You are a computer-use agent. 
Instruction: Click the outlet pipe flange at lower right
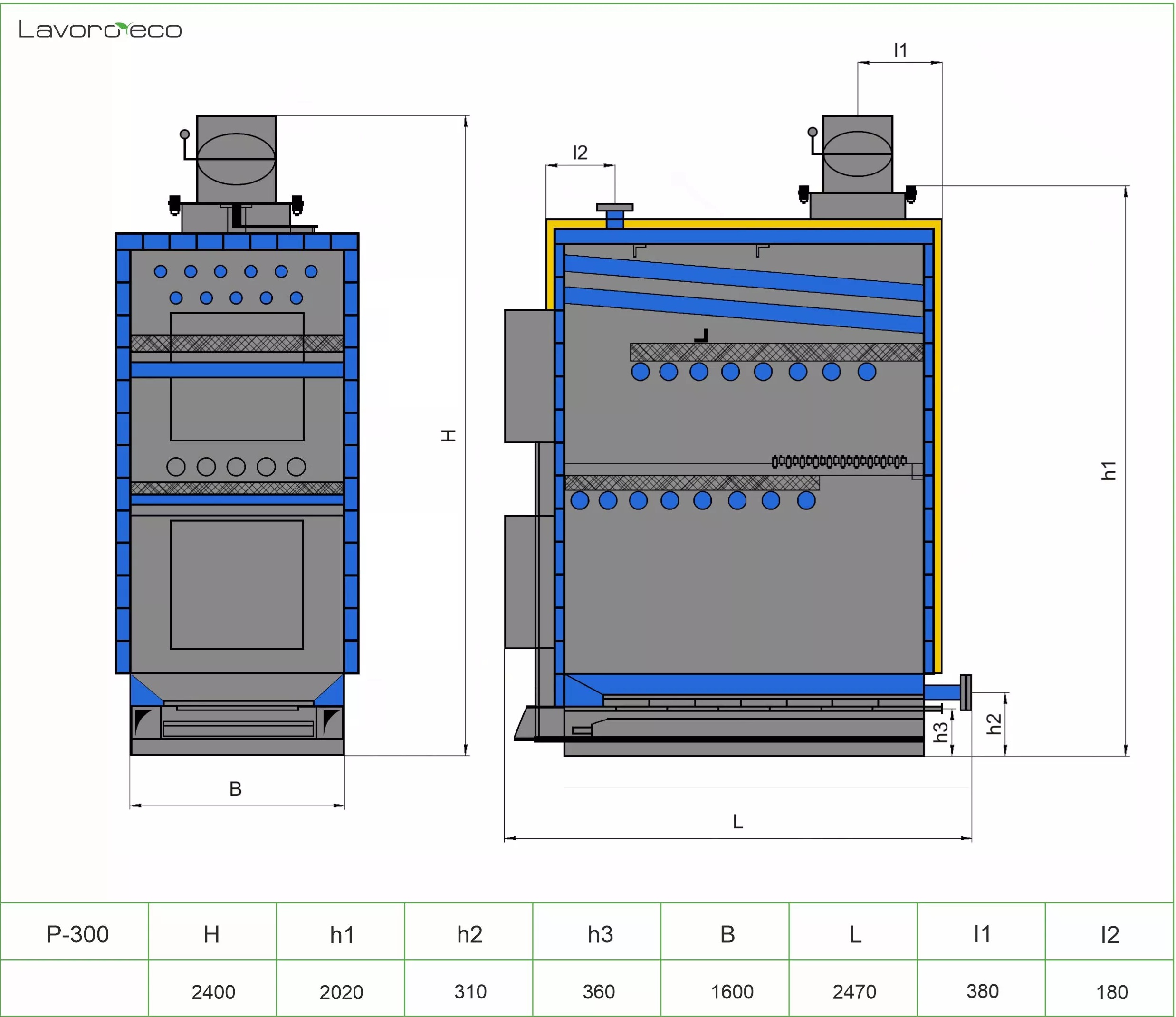[966, 692]
